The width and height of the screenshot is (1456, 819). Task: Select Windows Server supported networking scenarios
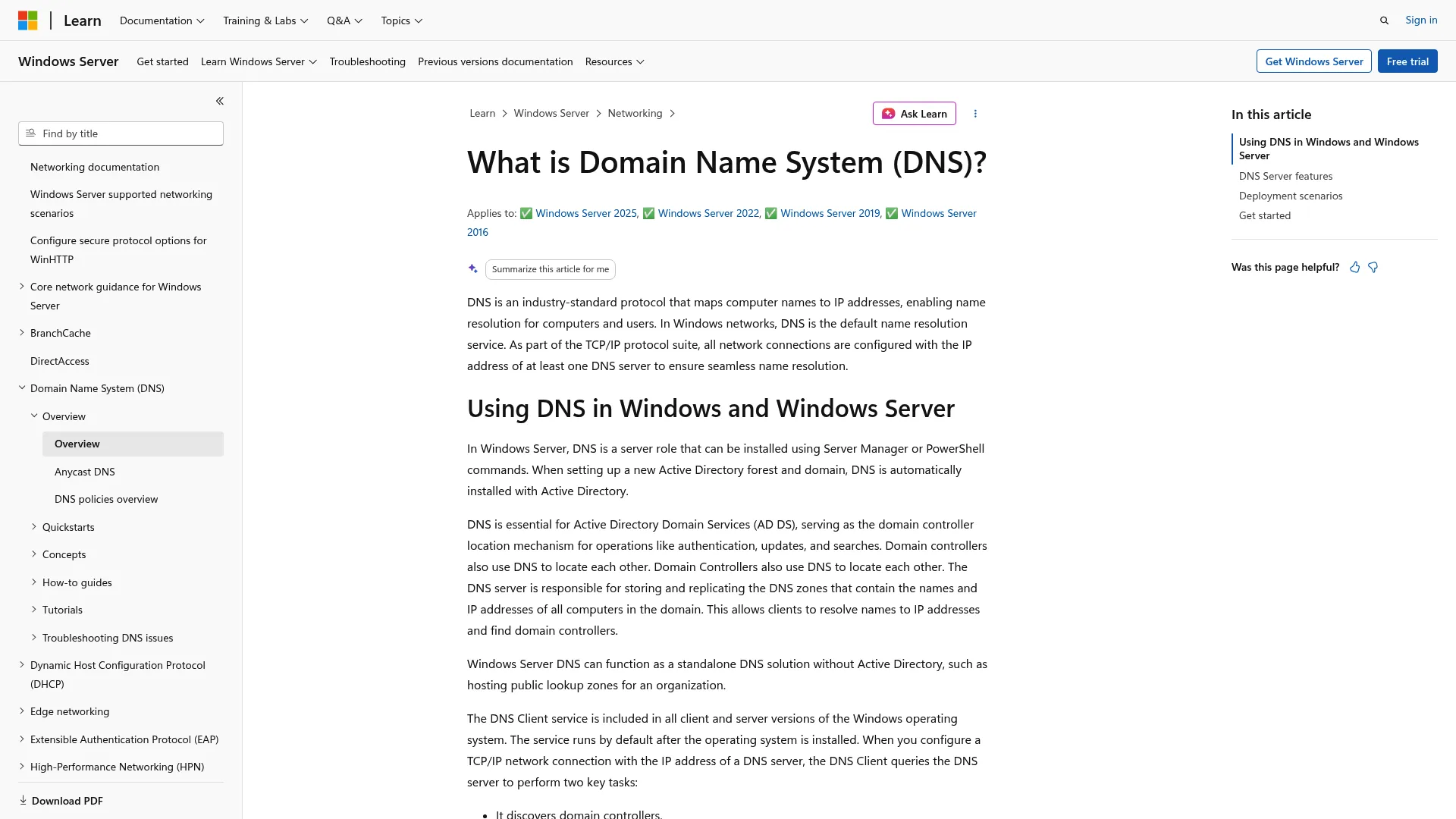[x=121, y=203]
